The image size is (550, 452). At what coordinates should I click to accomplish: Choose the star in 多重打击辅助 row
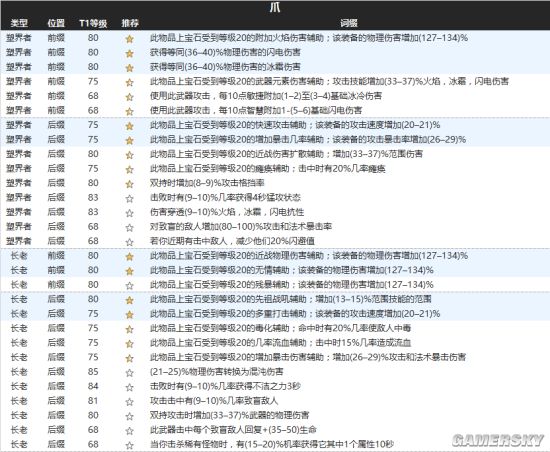(x=129, y=315)
